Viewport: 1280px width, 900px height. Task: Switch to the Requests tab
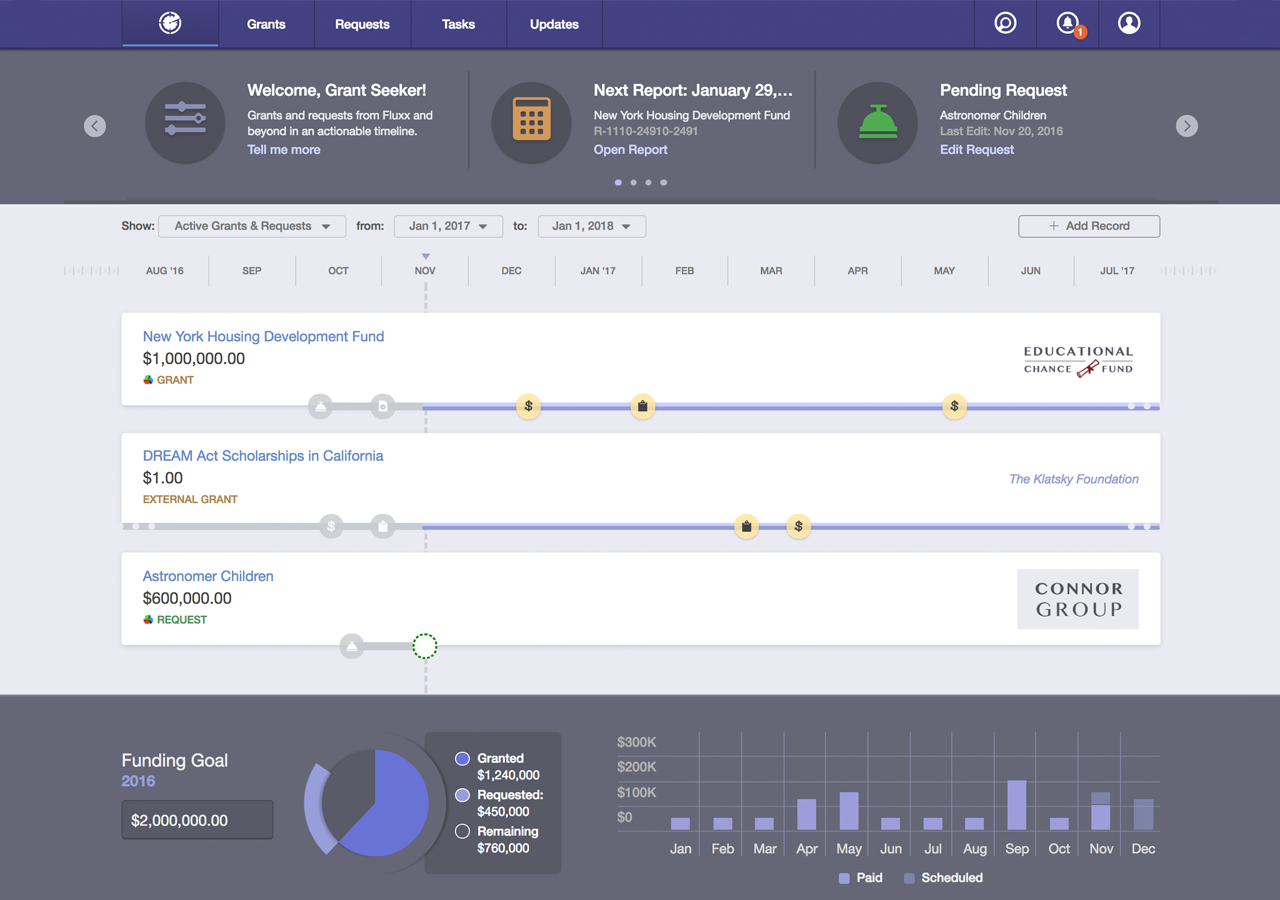pyautogui.click(x=362, y=24)
